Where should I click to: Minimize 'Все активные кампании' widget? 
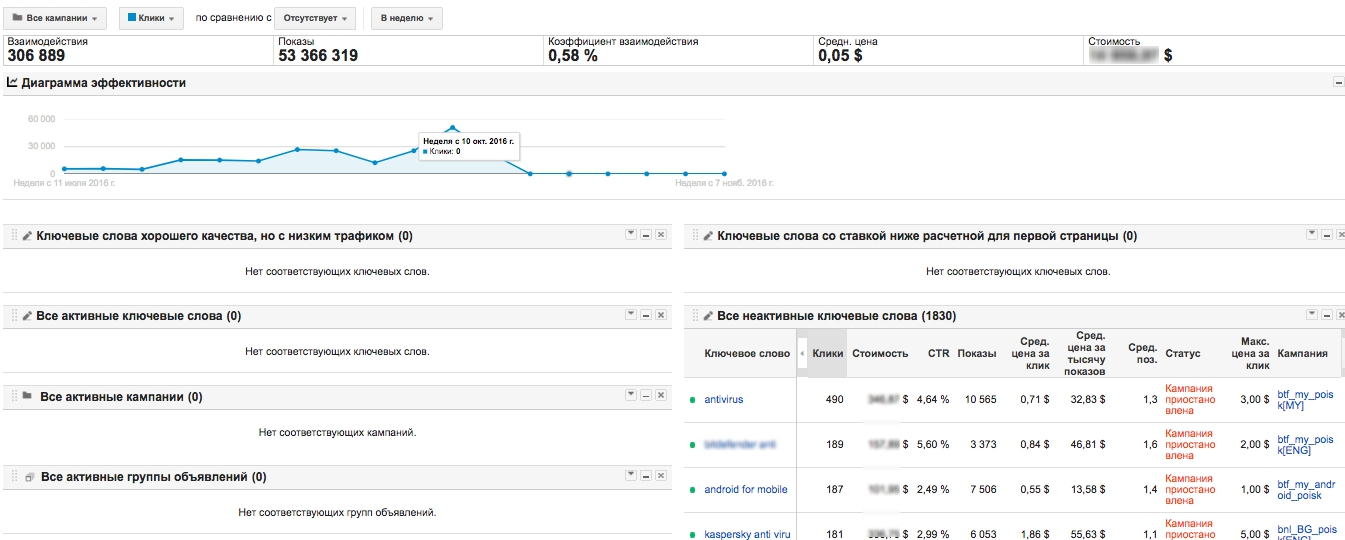tap(646, 395)
